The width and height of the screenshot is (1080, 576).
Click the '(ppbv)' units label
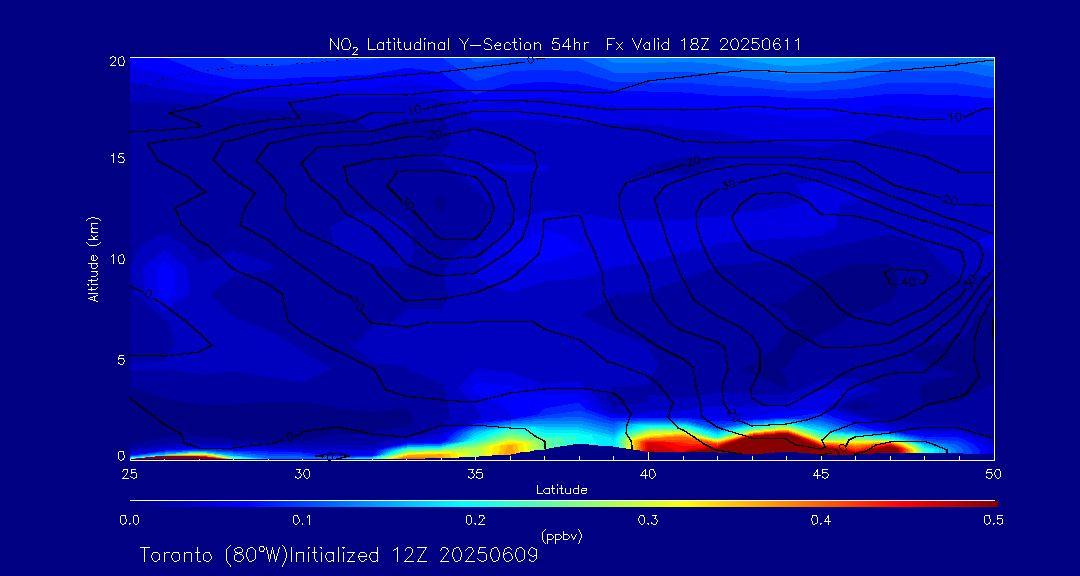coord(562,535)
